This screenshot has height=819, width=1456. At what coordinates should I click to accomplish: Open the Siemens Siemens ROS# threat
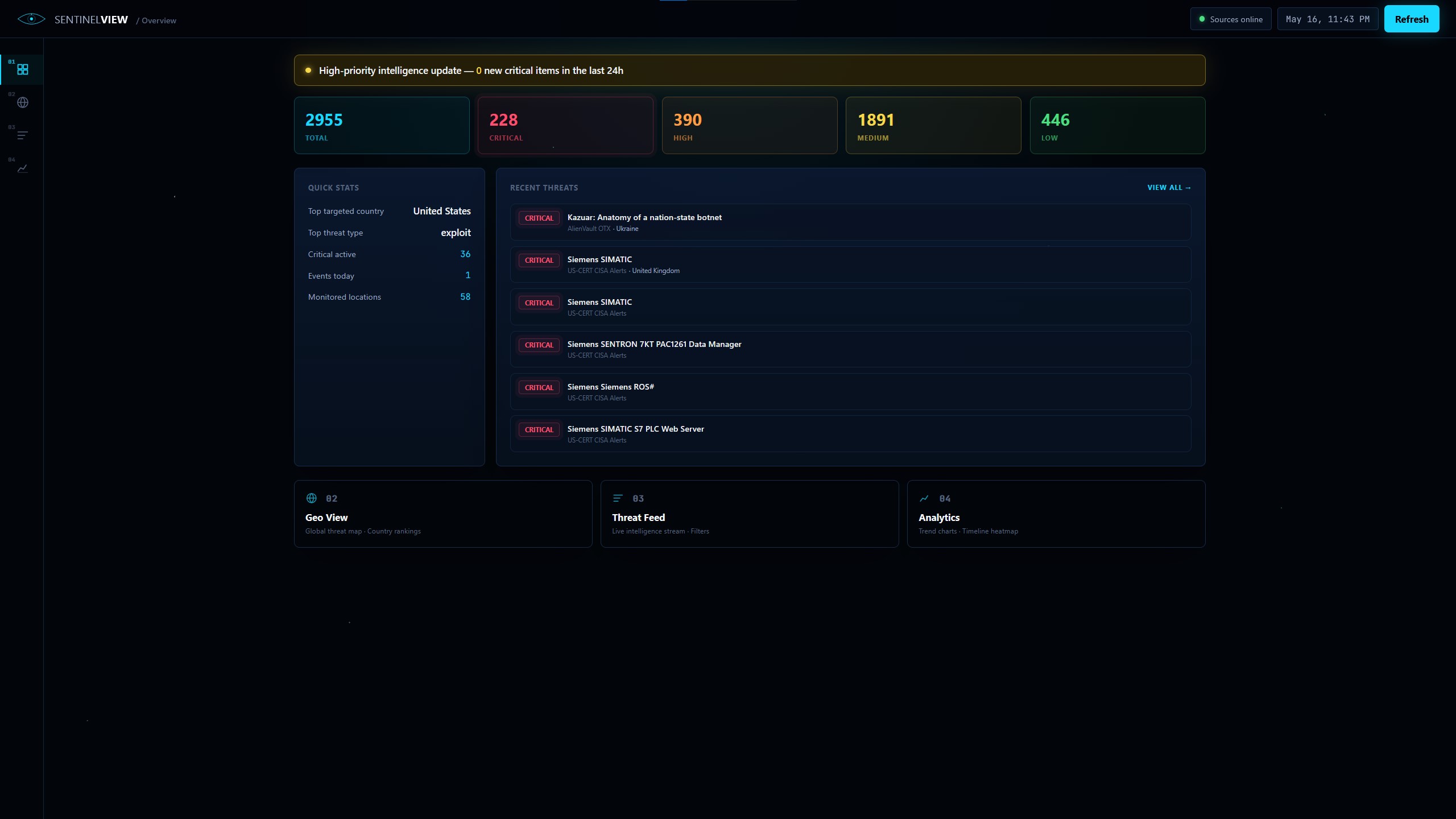(x=850, y=392)
